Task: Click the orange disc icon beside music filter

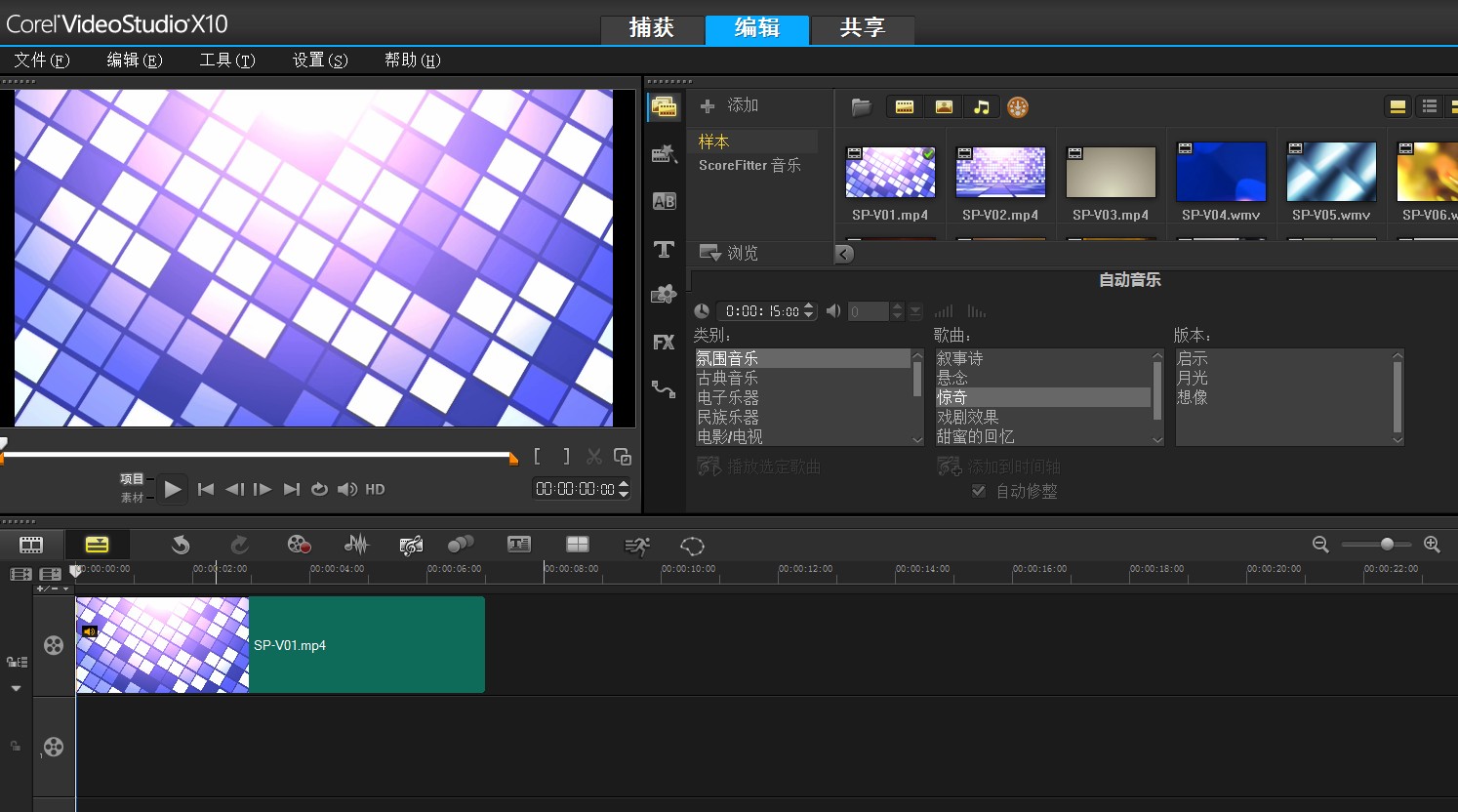Action: pyautogui.click(x=1018, y=107)
